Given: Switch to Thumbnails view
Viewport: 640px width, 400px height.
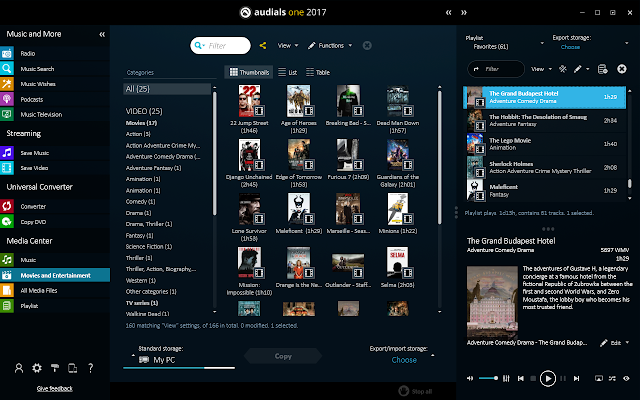Looking at the screenshot, I should [x=249, y=72].
